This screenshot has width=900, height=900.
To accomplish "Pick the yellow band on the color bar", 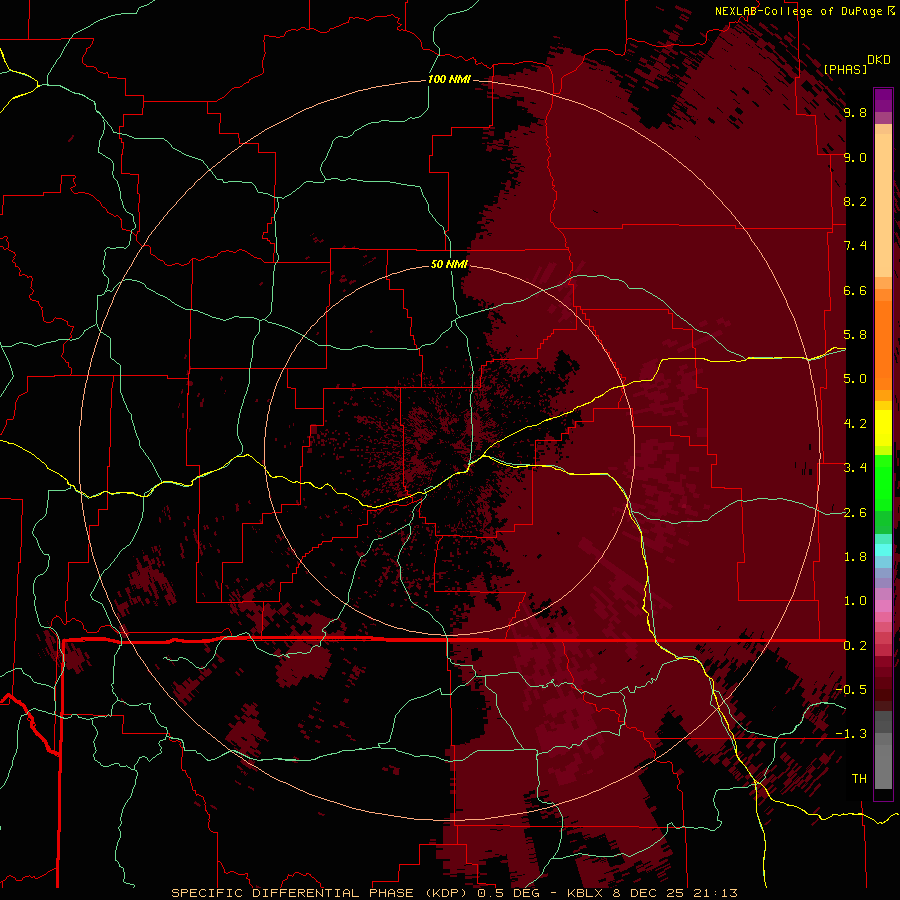I will (x=883, y=428).
